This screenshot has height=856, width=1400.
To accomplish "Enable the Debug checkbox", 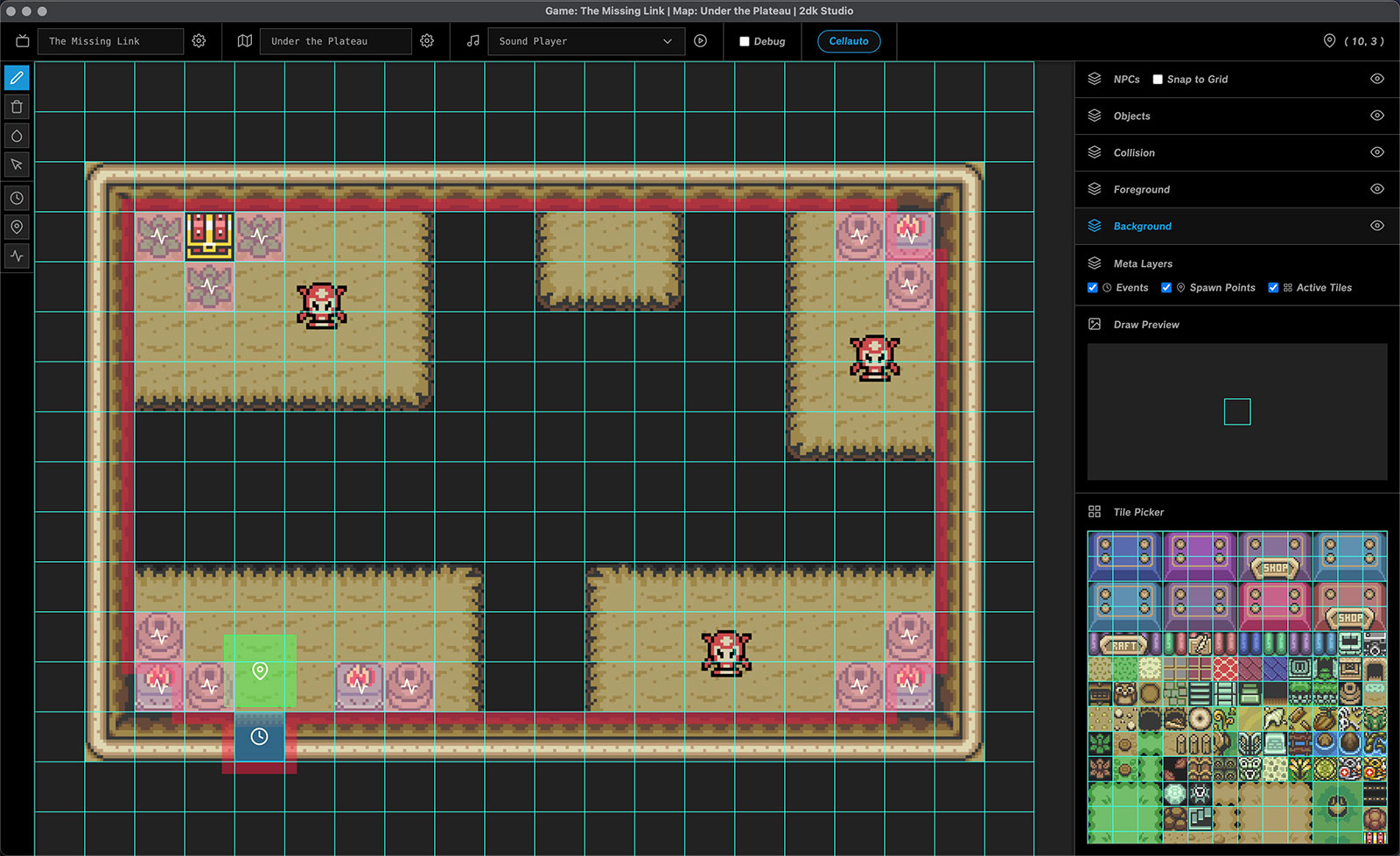I will pyautogui.click(x=745, y=41).
